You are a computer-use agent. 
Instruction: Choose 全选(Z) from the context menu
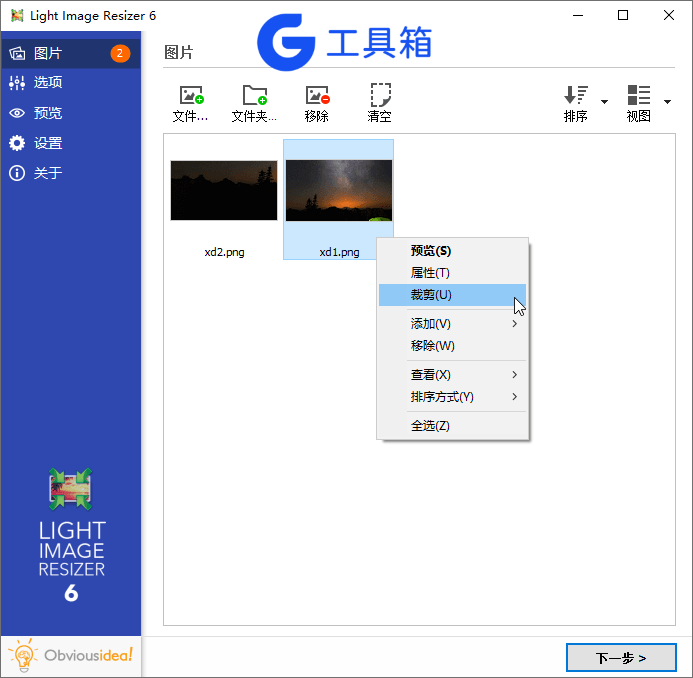tap(453, 426)
